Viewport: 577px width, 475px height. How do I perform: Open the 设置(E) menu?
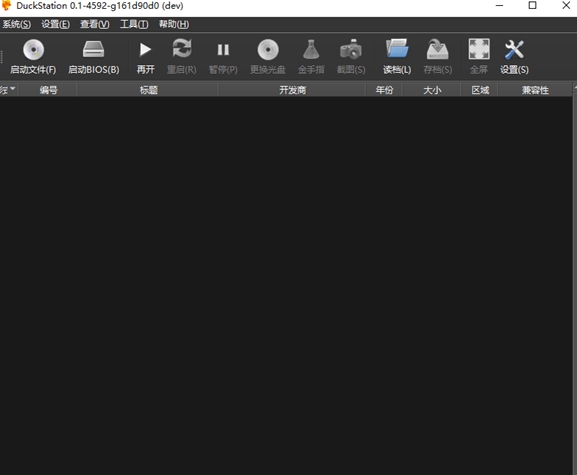point(55,24)
